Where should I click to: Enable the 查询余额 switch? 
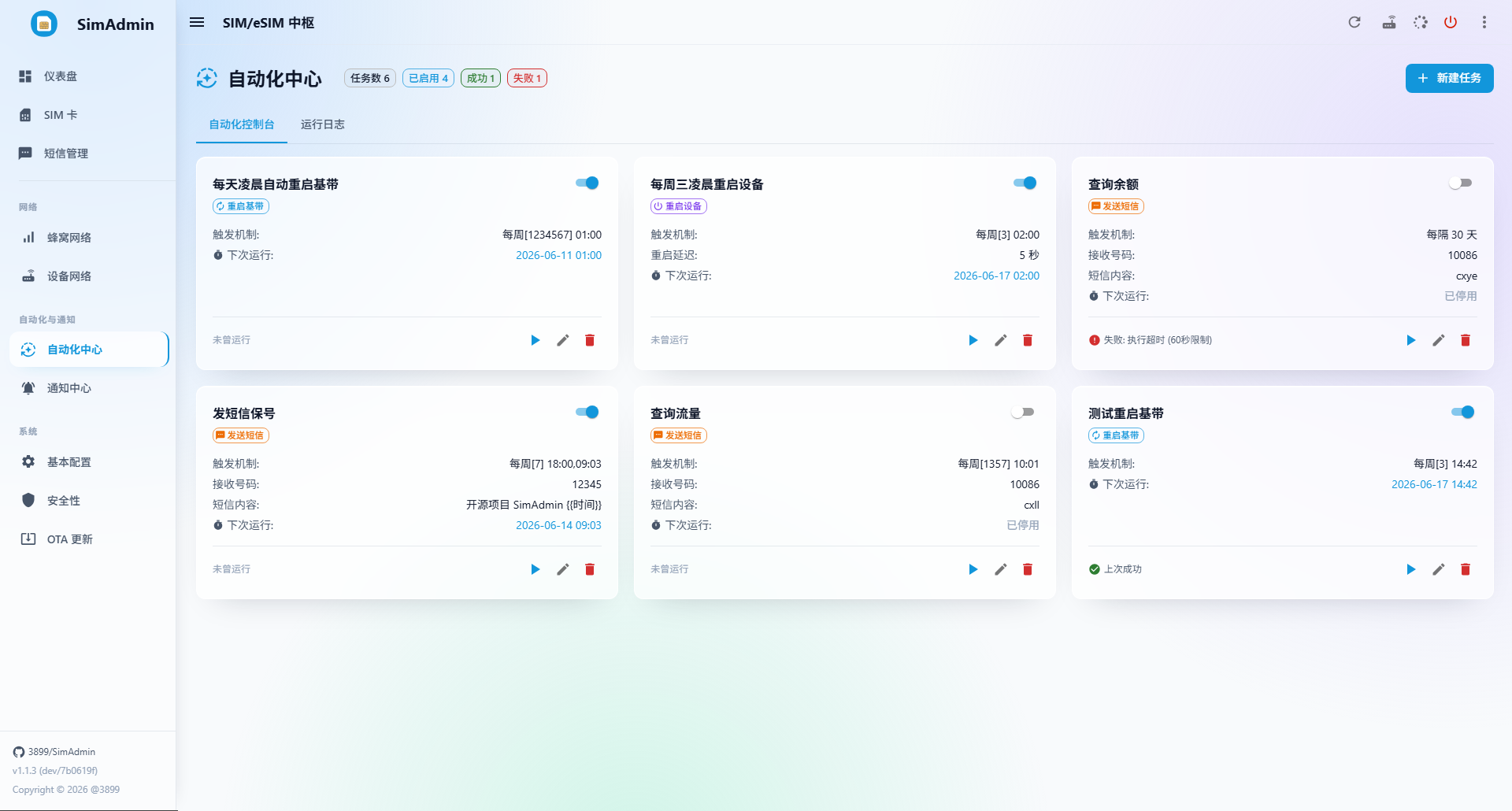[x=1461, y=183]
